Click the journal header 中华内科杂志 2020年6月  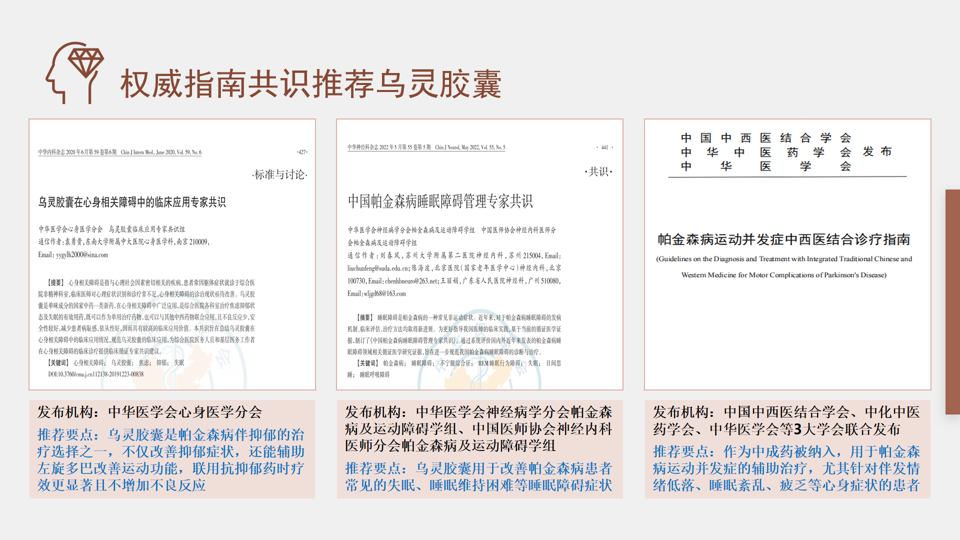(119, 152)
